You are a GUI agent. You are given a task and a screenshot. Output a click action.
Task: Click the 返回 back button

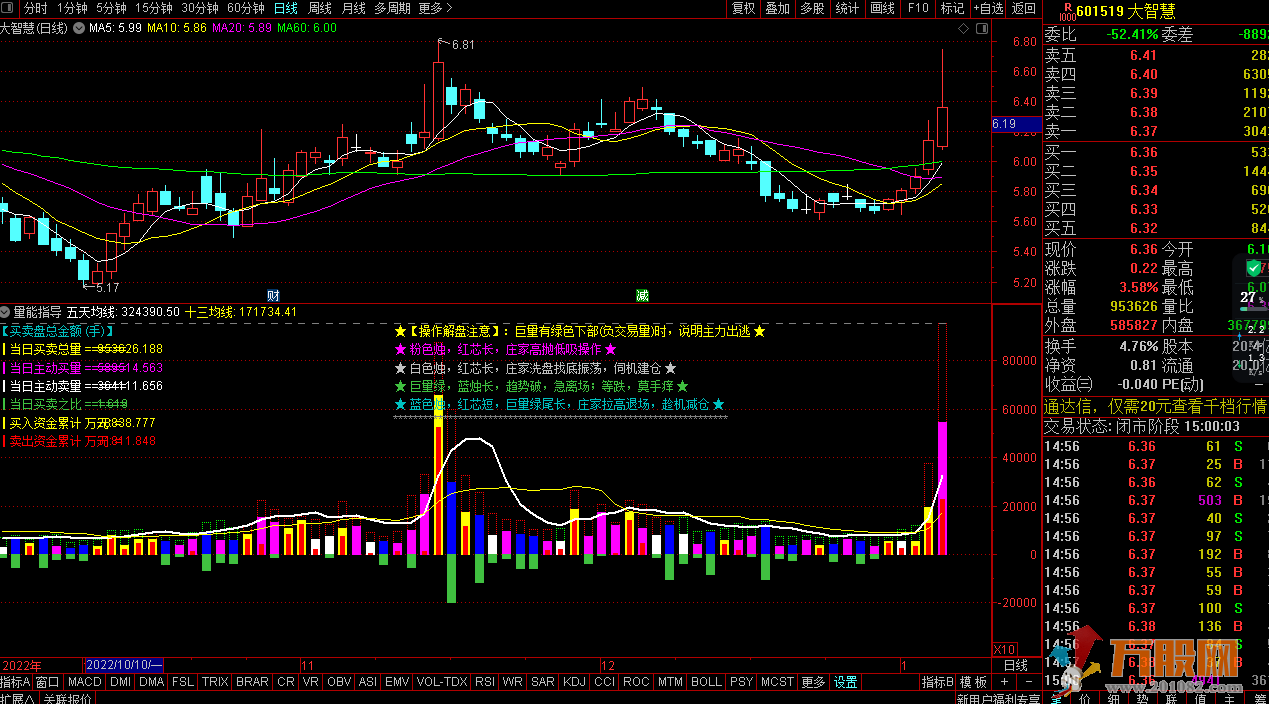(1024, 8)
